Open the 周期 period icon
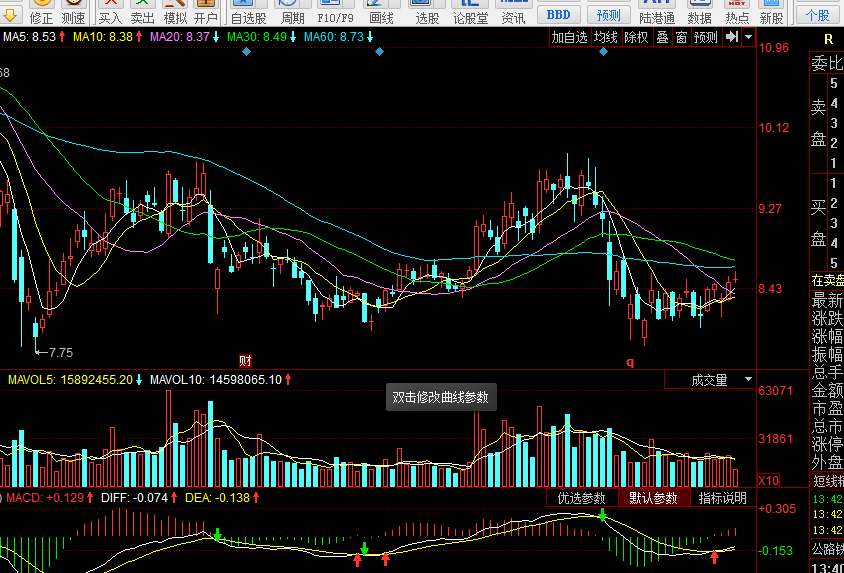 [x=293, y=12]
